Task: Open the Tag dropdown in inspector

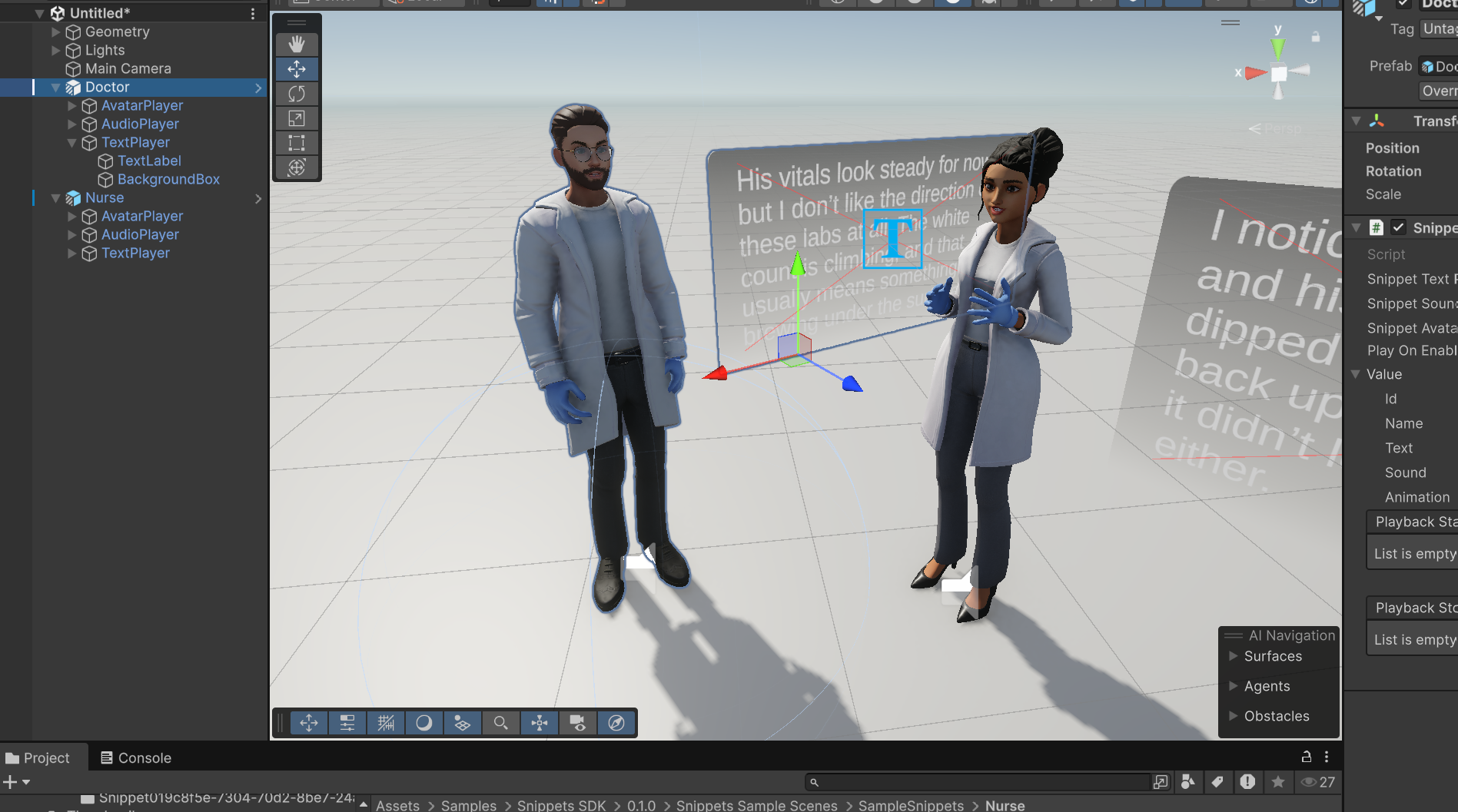Action: coord(1439,28)
